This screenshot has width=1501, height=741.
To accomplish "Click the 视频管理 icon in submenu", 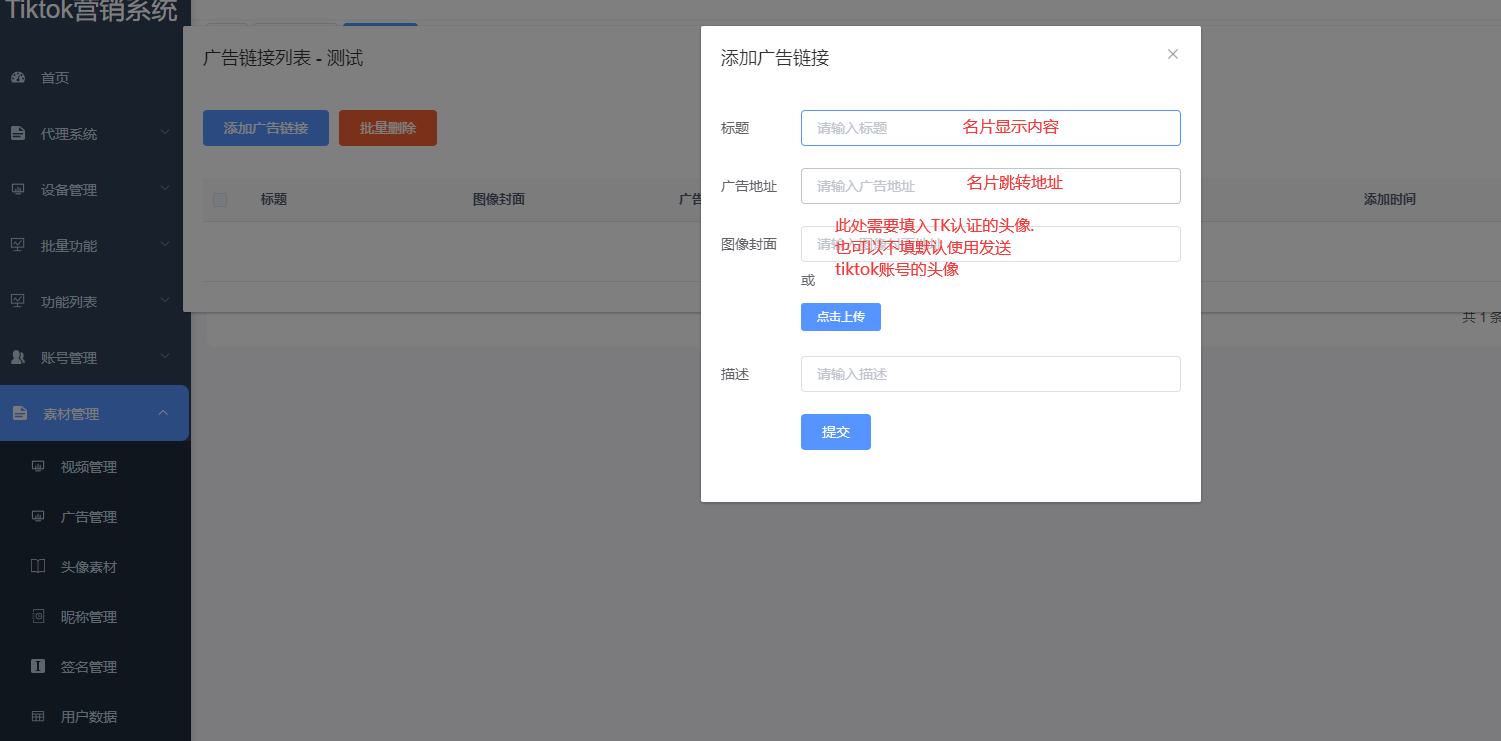I will (38, 467).
